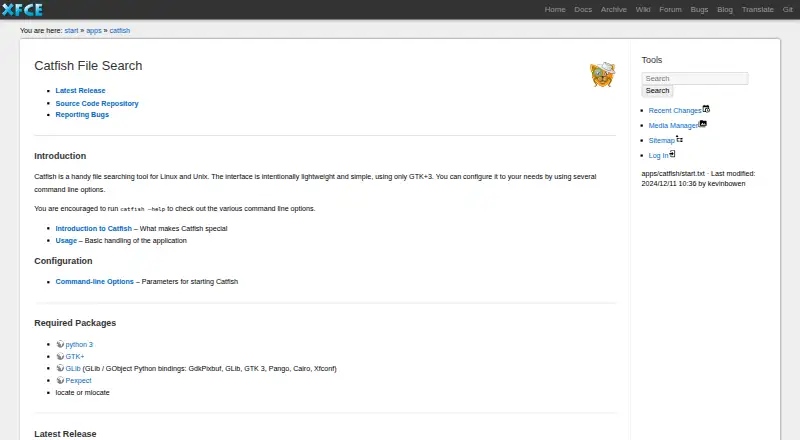Screen dimensions: 800x440
Task: Click the 'Catfish File Search' page title
Action: pyautogui.click(x=88, y=66)
